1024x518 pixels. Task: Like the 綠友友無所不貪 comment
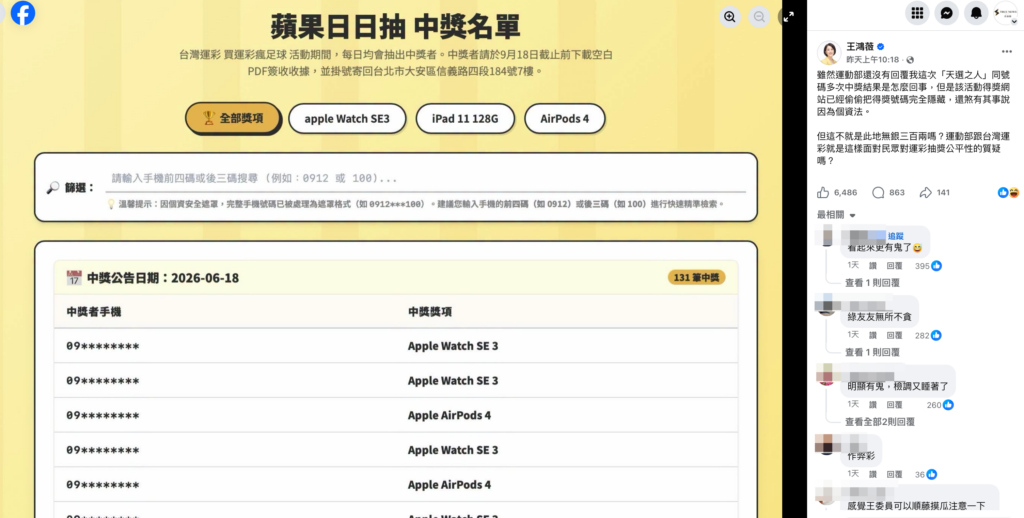(x=873, y=335)
